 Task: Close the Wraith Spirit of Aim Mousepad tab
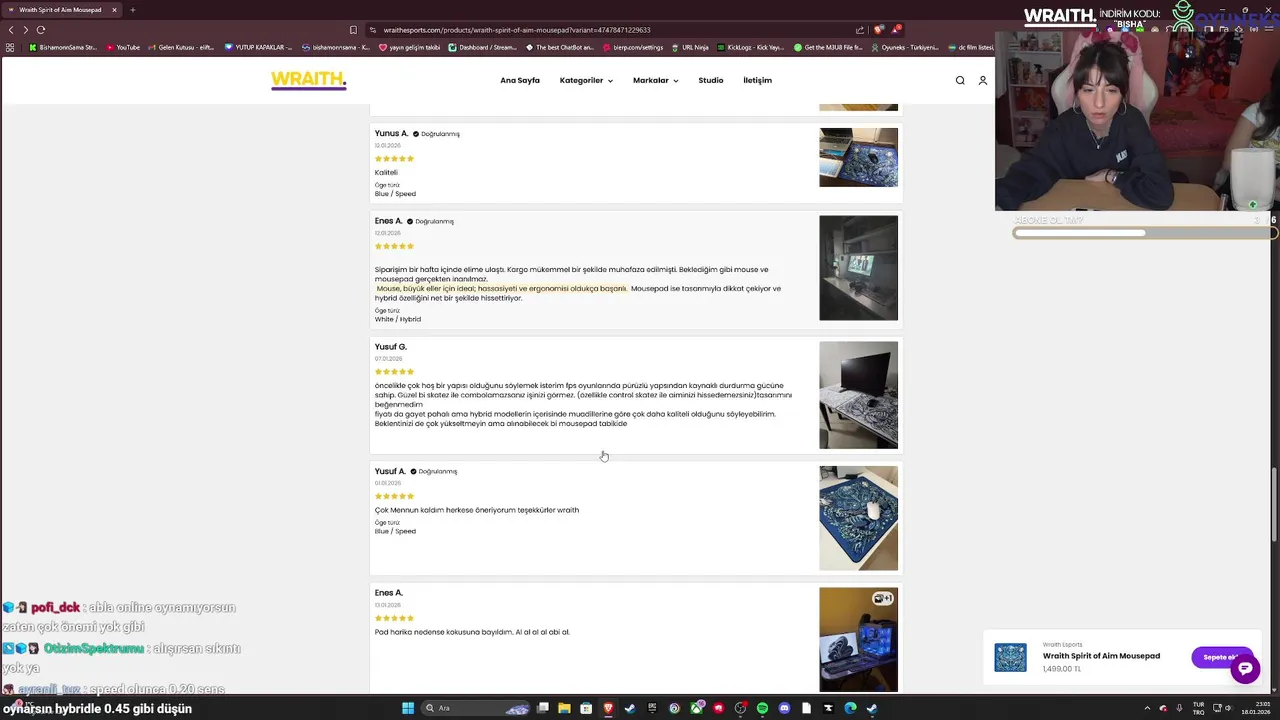coord(114,10)
